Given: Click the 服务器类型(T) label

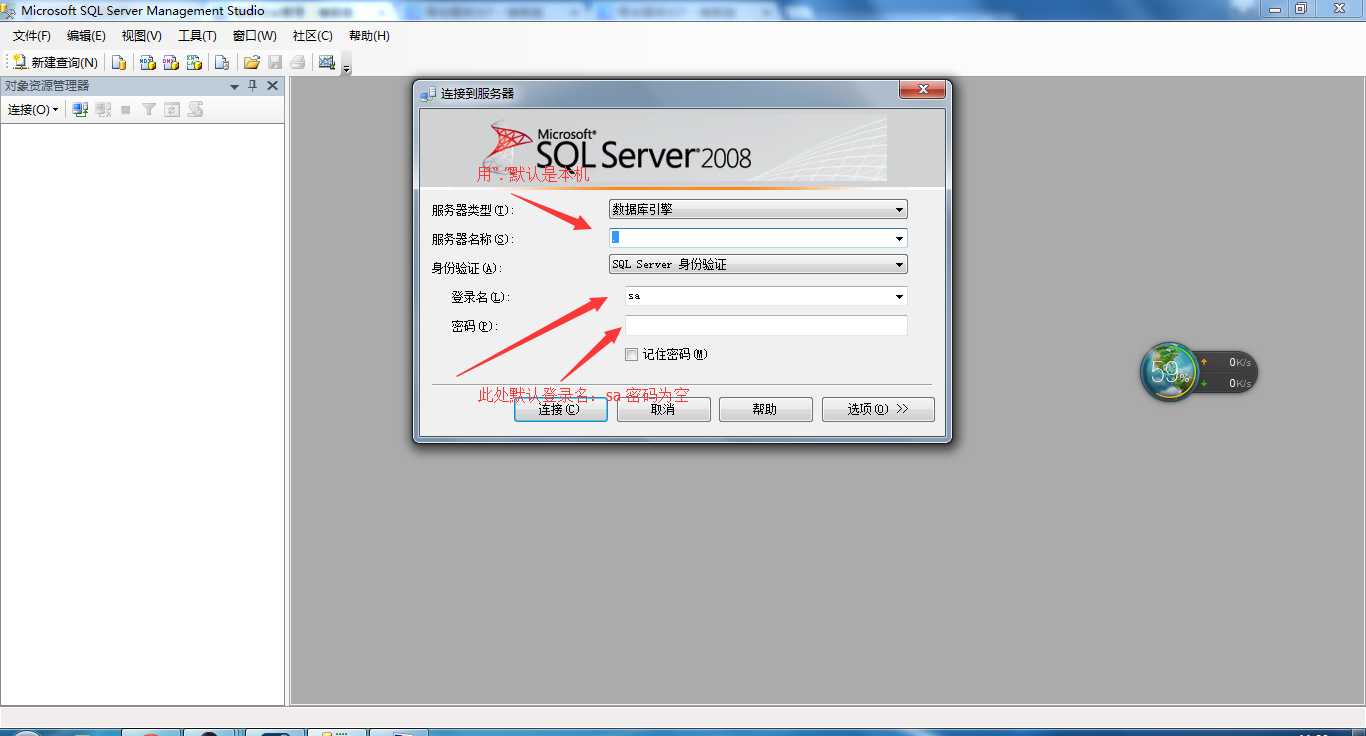Looking at the screenshot, I should [x=471, y=210].
